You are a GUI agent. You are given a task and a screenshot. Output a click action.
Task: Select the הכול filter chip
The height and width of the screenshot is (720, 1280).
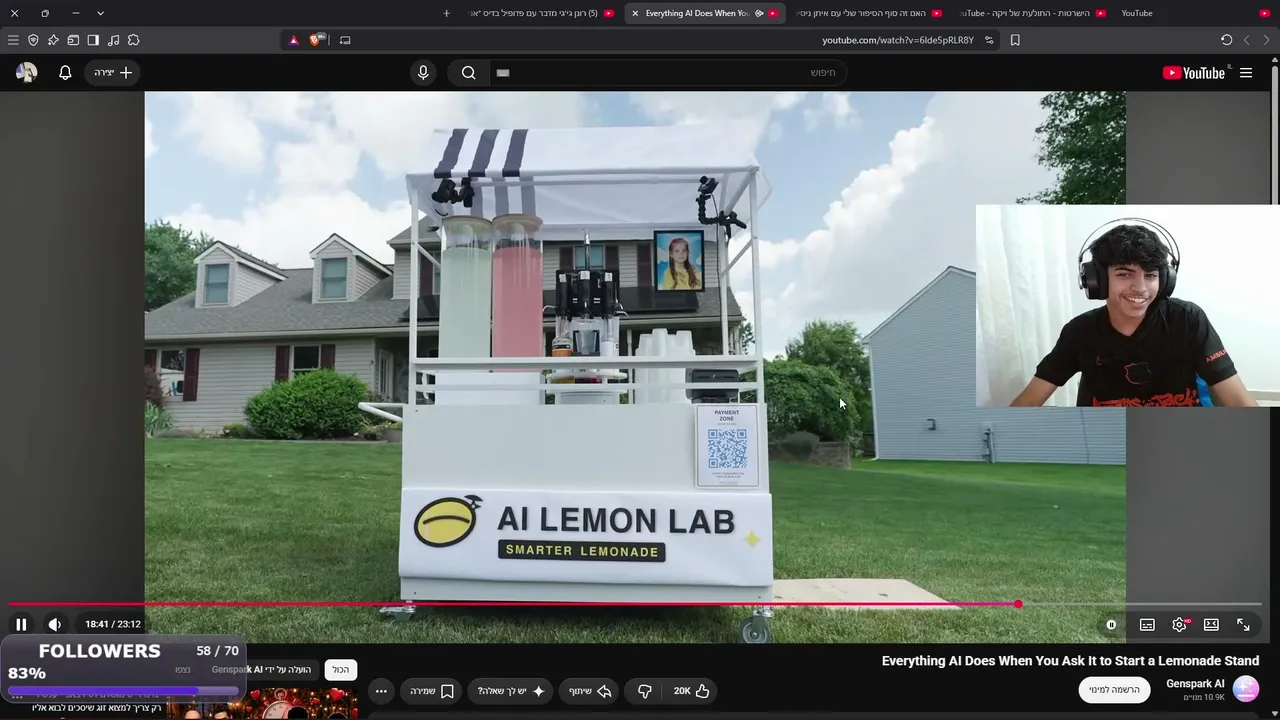(x=341, y=670)
